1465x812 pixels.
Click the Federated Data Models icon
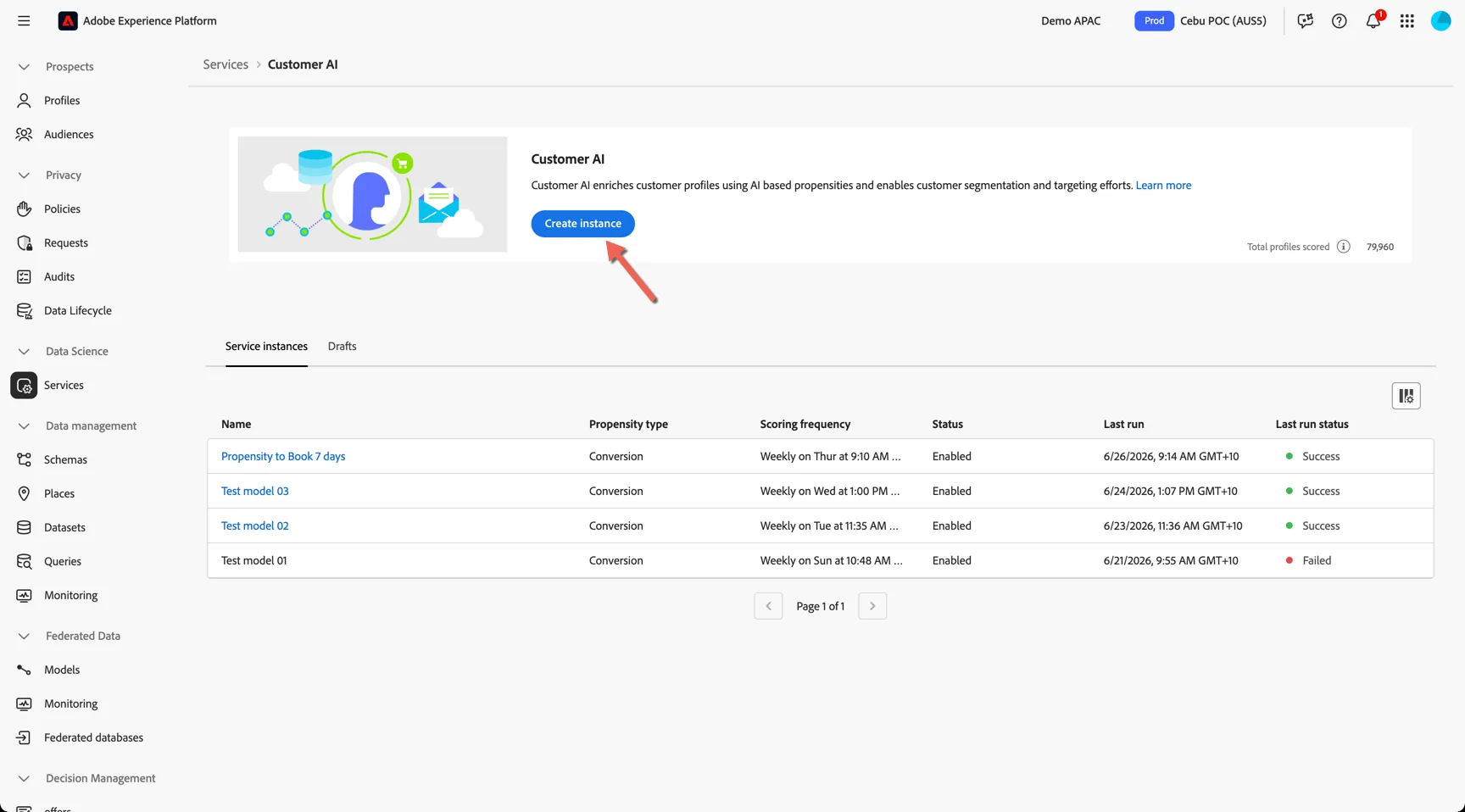point(24,670)
